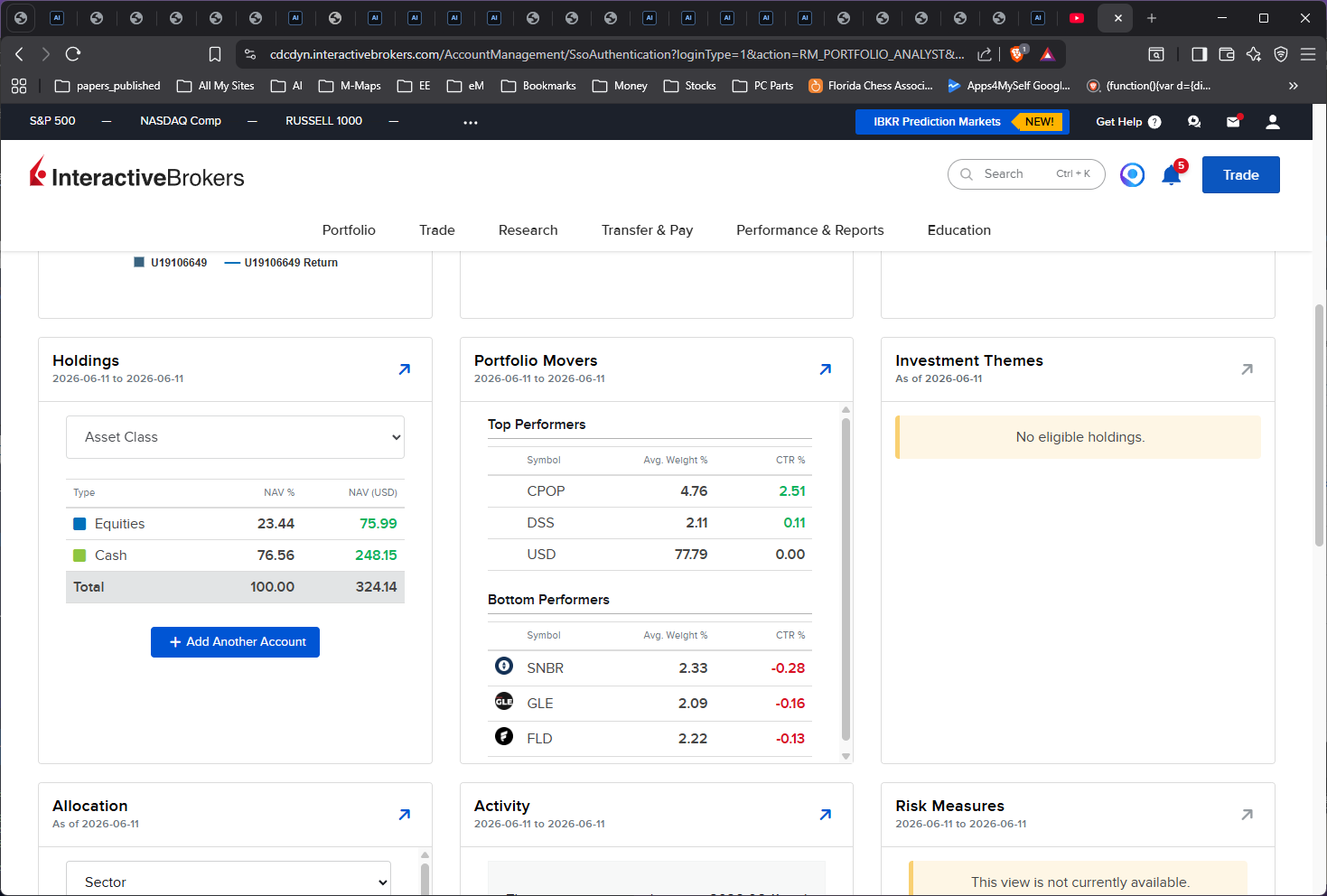This screenshot has width=1327, height=896.
Task: Bookmark this page with the bookmark icon
Action: click(x=215, y=54)
